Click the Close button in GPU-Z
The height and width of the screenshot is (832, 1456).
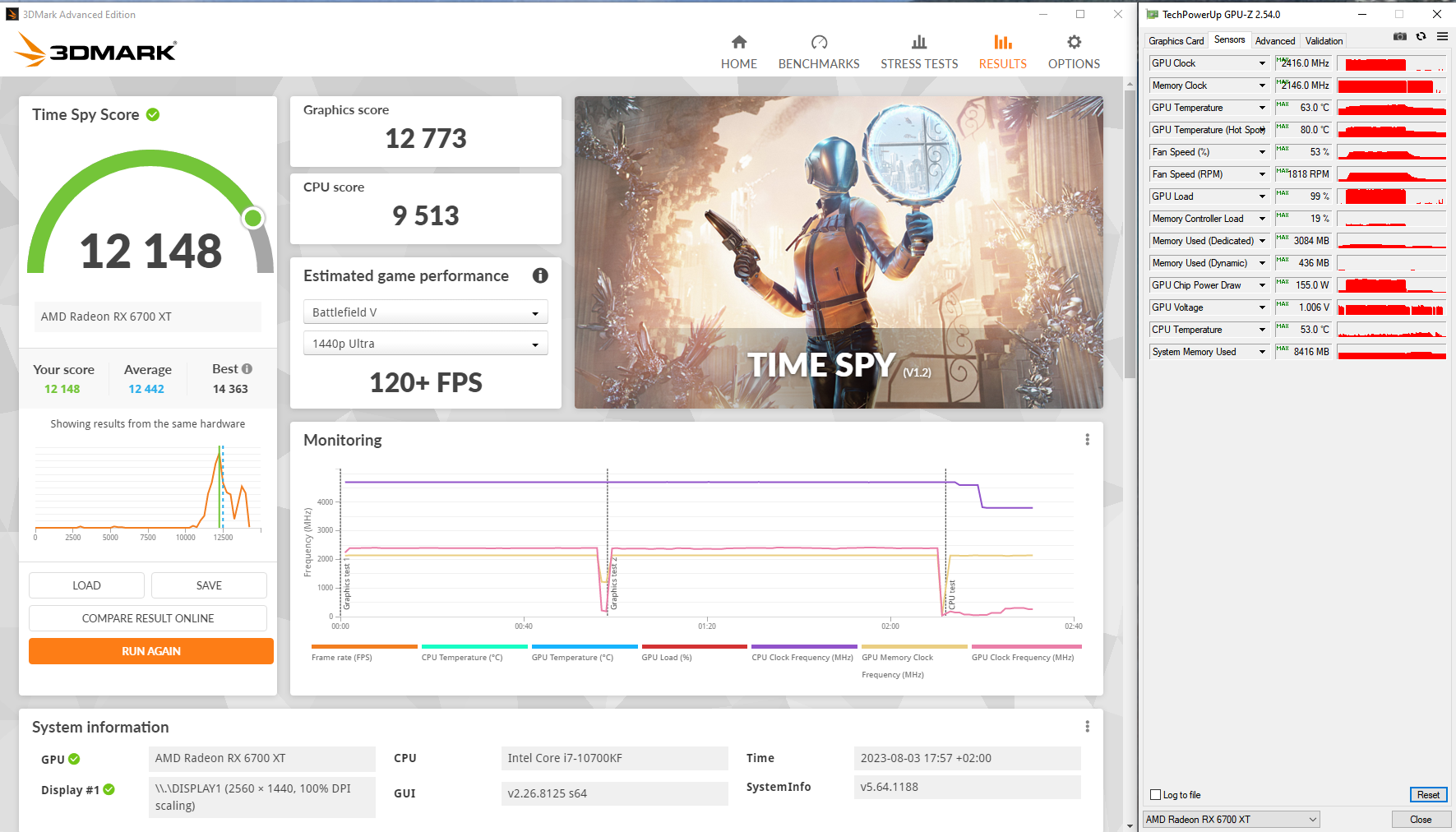click(1421, 820)
